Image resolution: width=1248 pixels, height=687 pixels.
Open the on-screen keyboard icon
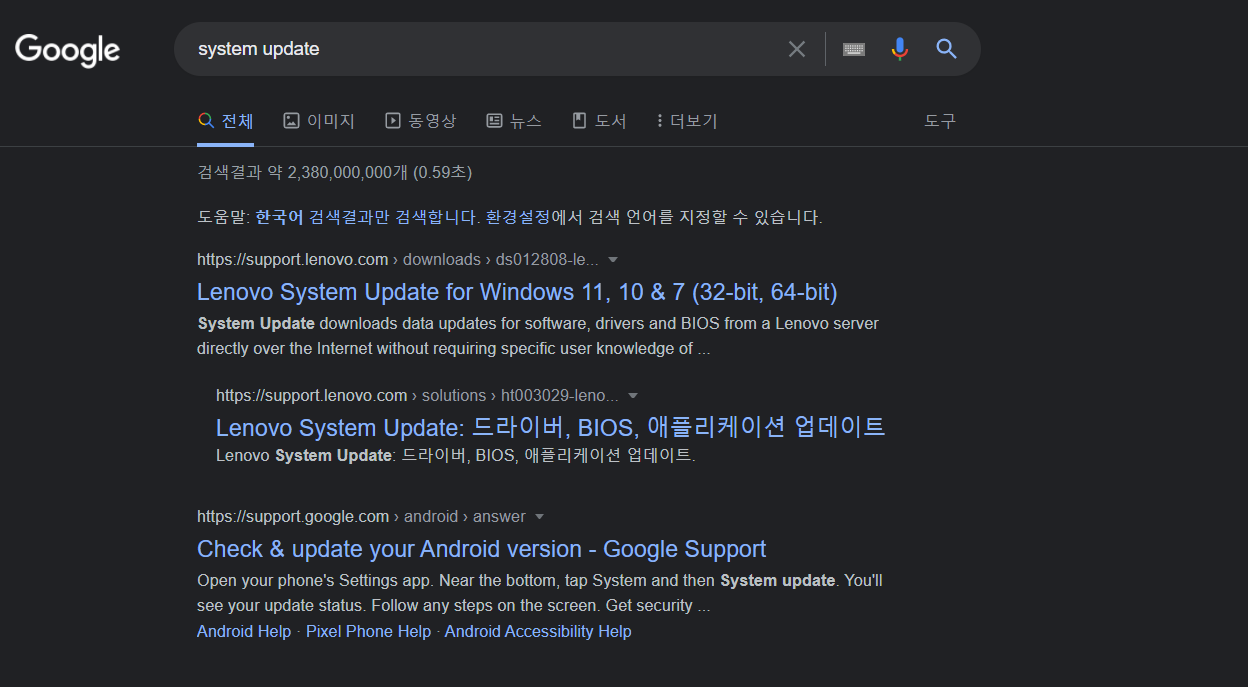coord(853,49)
